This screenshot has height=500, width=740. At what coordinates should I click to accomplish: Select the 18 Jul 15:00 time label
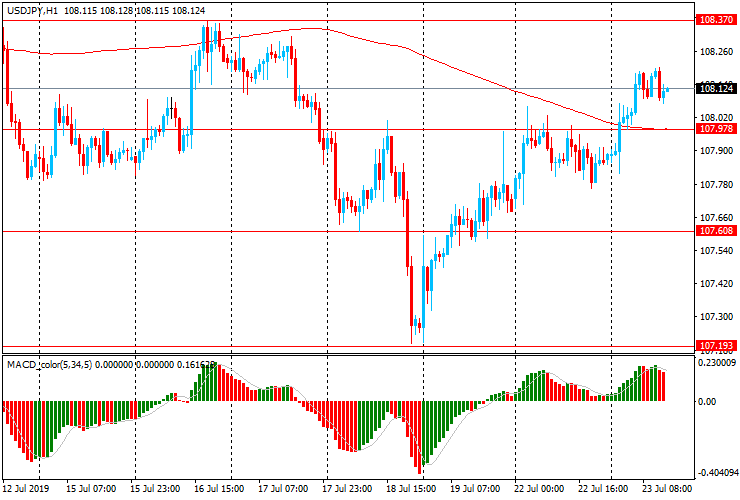pos(411,488)
